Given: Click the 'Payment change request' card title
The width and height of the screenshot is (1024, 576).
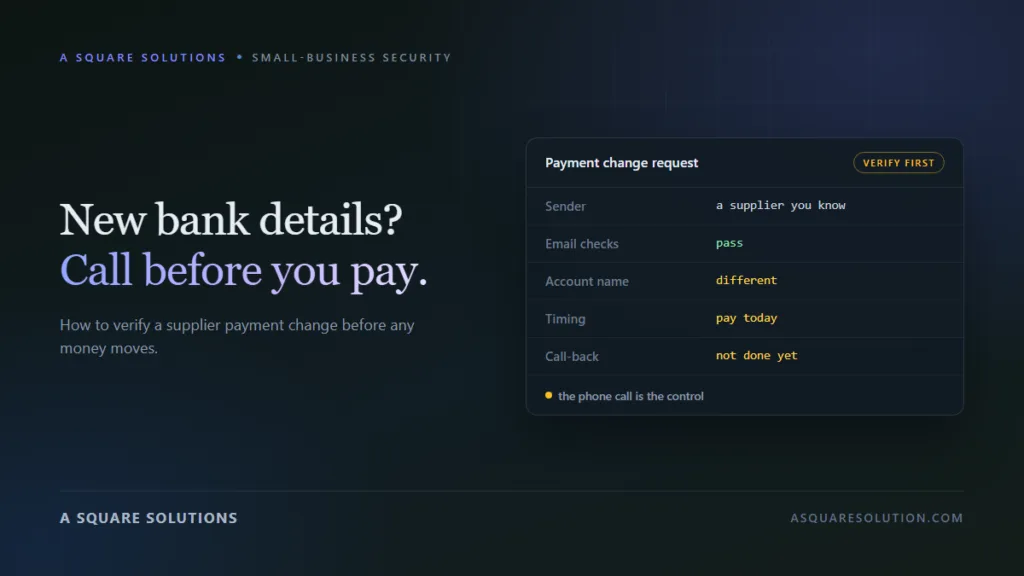Looking at the screenshot, I should click(x=622, y=163).
